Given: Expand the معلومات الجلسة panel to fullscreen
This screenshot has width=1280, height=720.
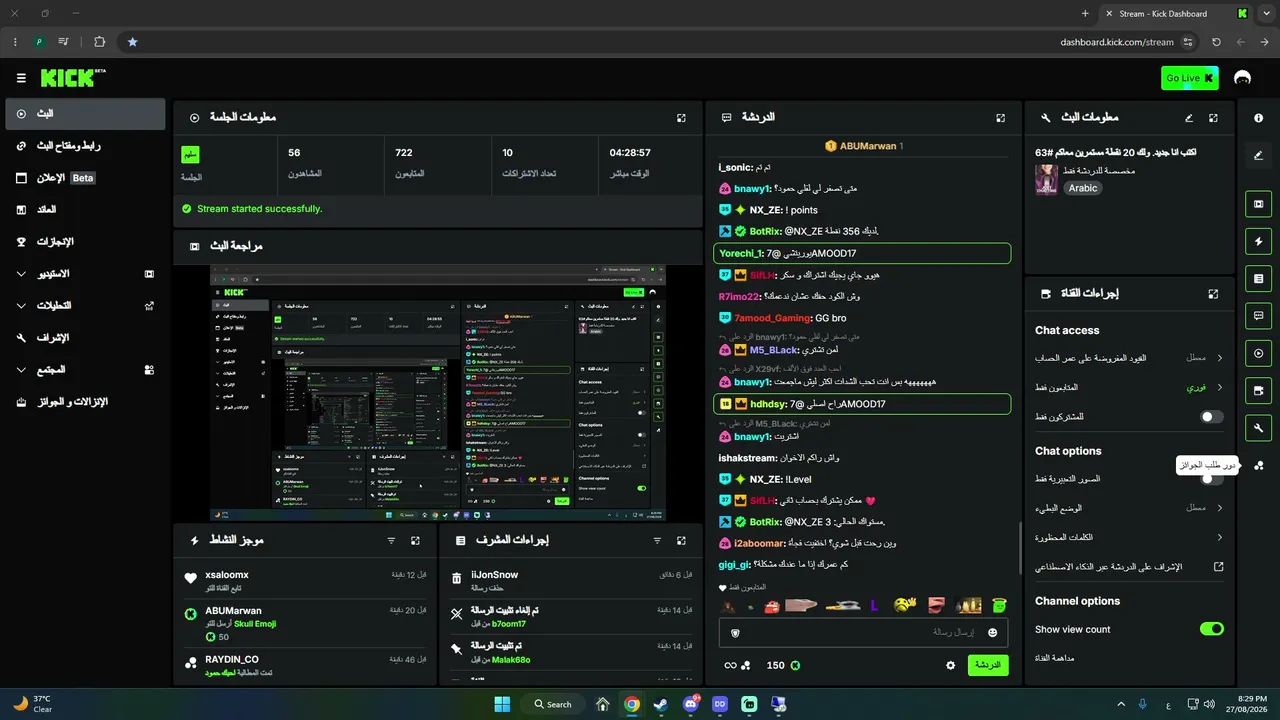Looking at the screenshot, I should click(x=681, y=118).
